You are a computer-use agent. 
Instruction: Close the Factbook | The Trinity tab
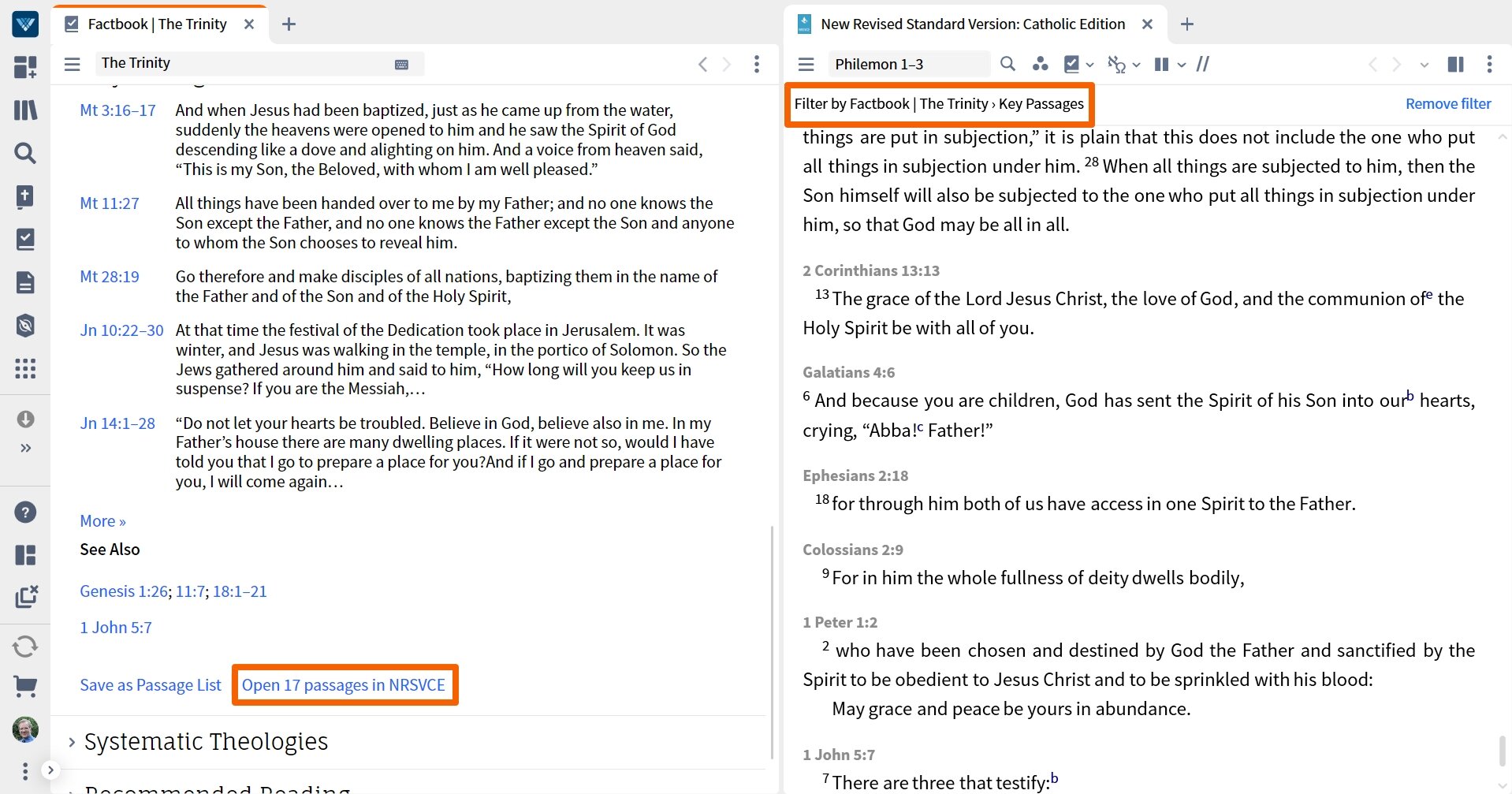(x=249, y=24)
